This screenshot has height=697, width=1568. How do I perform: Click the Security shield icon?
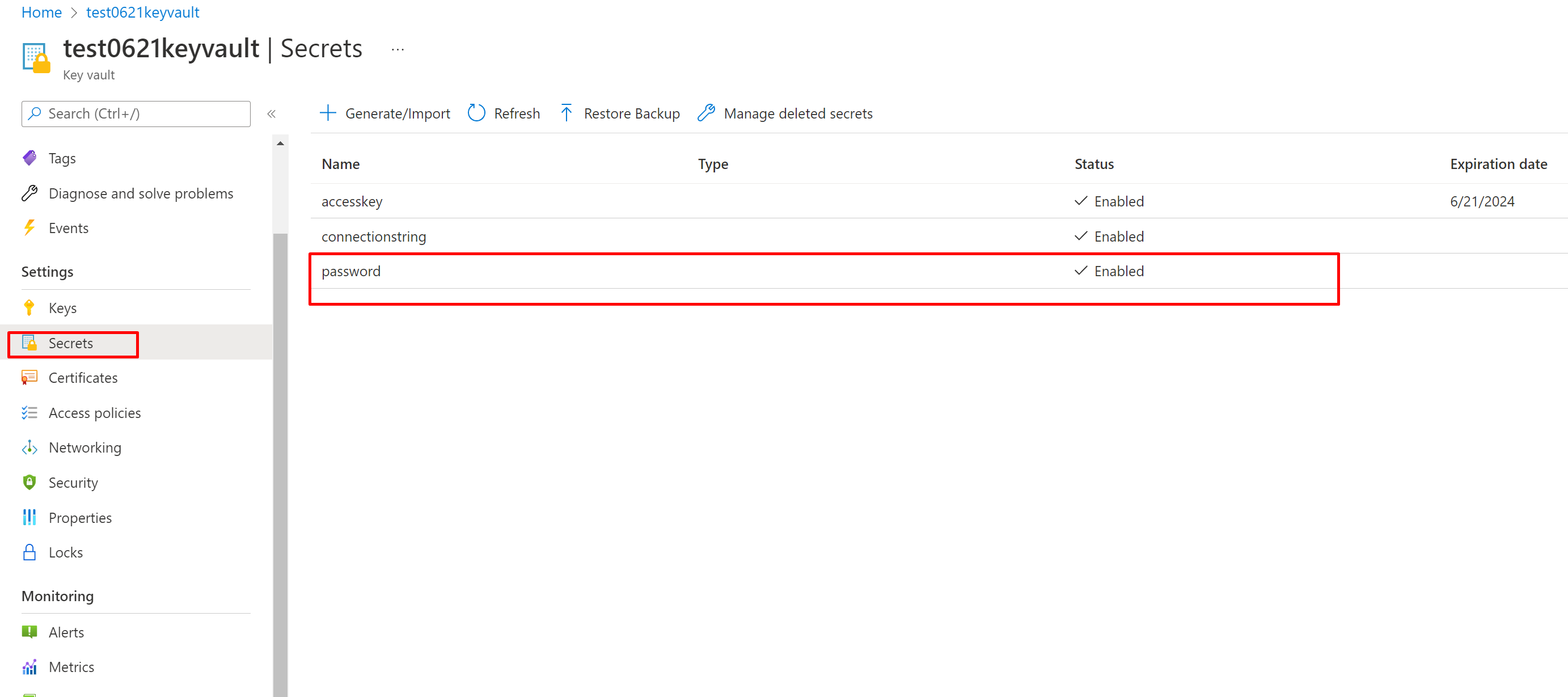[x=29, y=483]
